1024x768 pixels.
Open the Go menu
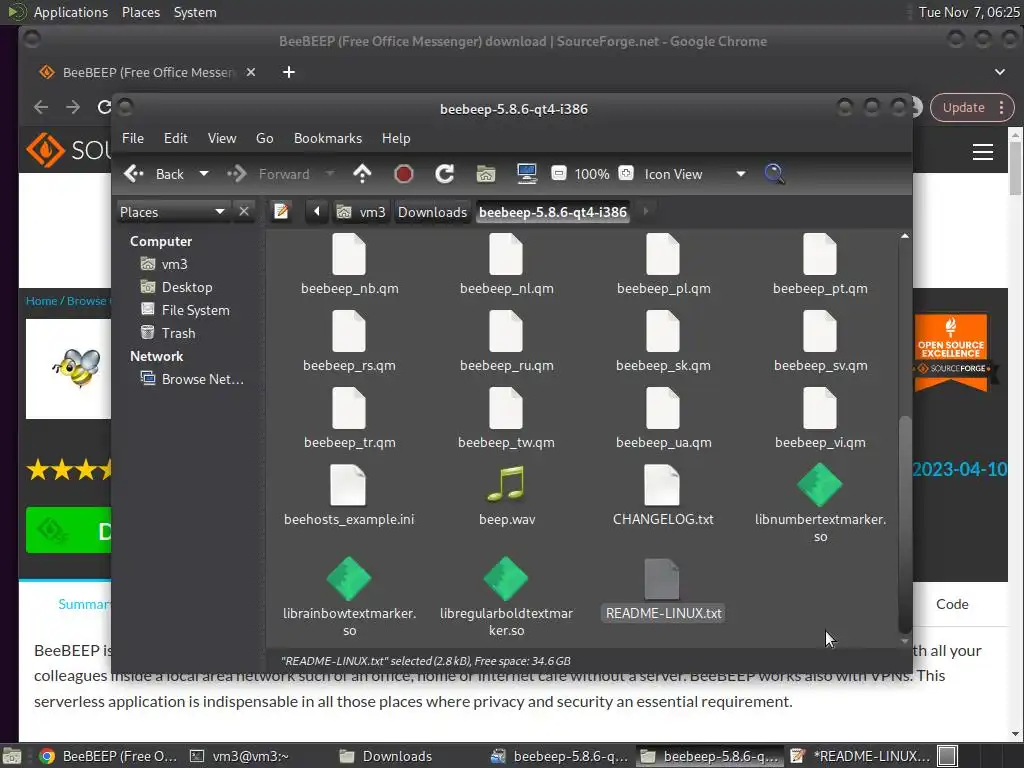tap(264, 138)
